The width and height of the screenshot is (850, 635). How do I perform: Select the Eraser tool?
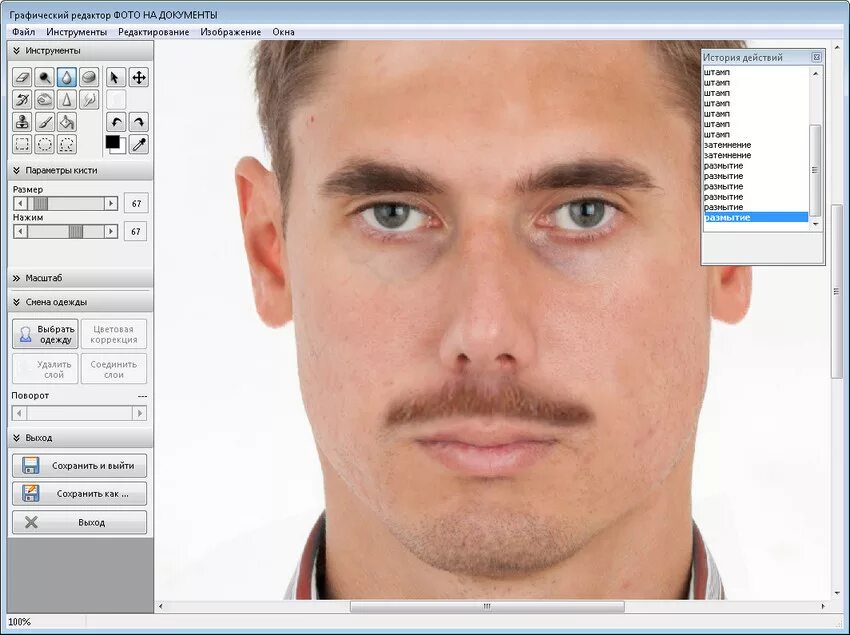click(x=22, y=78)
